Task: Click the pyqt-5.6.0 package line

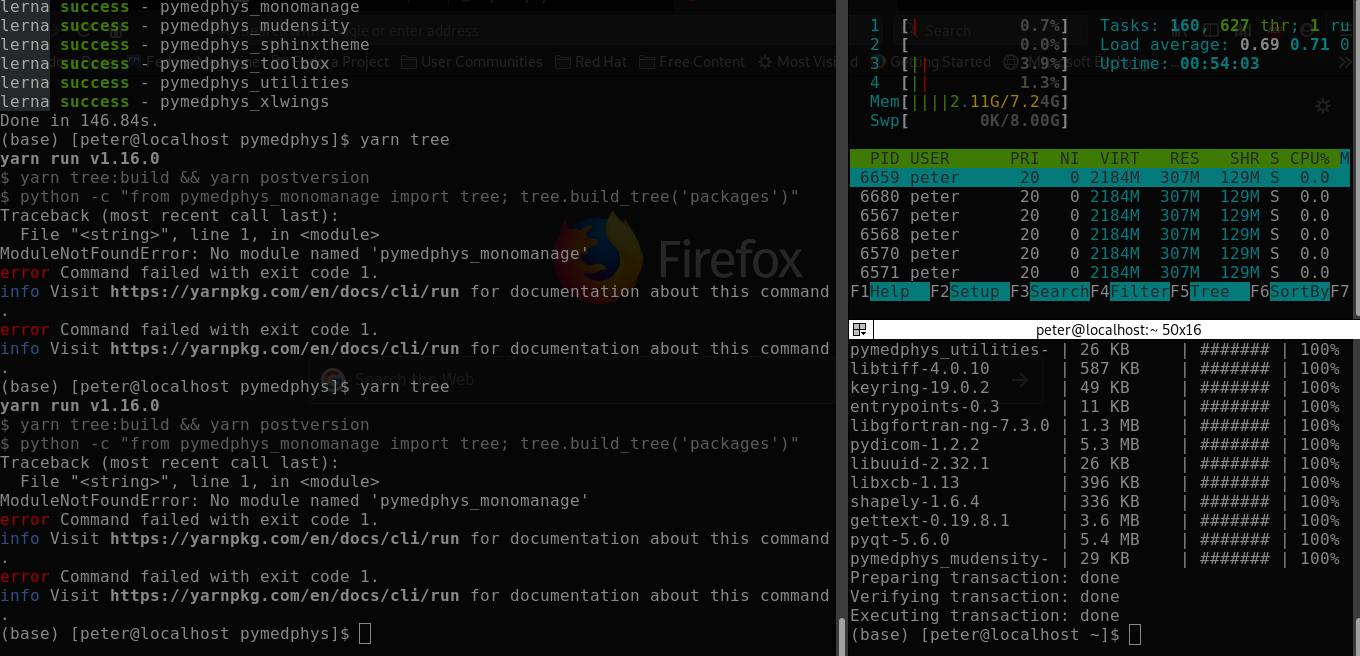Action: tap(1095, 539)
